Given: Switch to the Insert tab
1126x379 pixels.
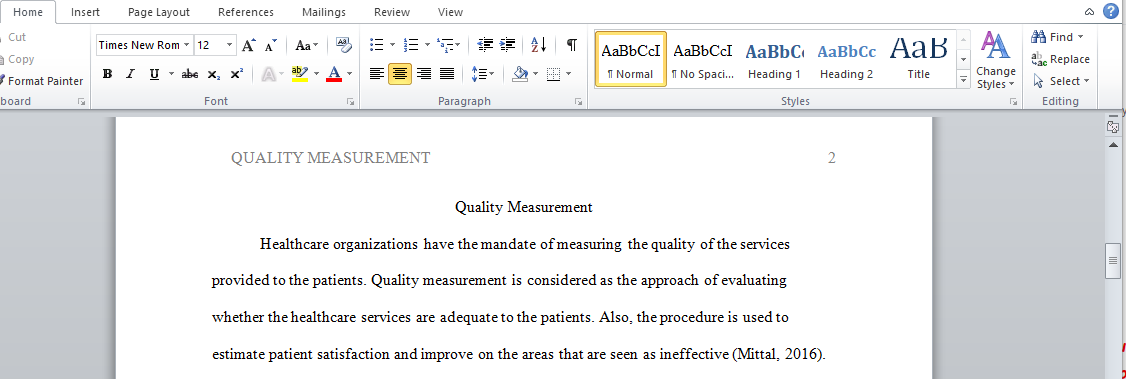Looking at the screenshot, I should pyautogui.click(x=85, y=12).
